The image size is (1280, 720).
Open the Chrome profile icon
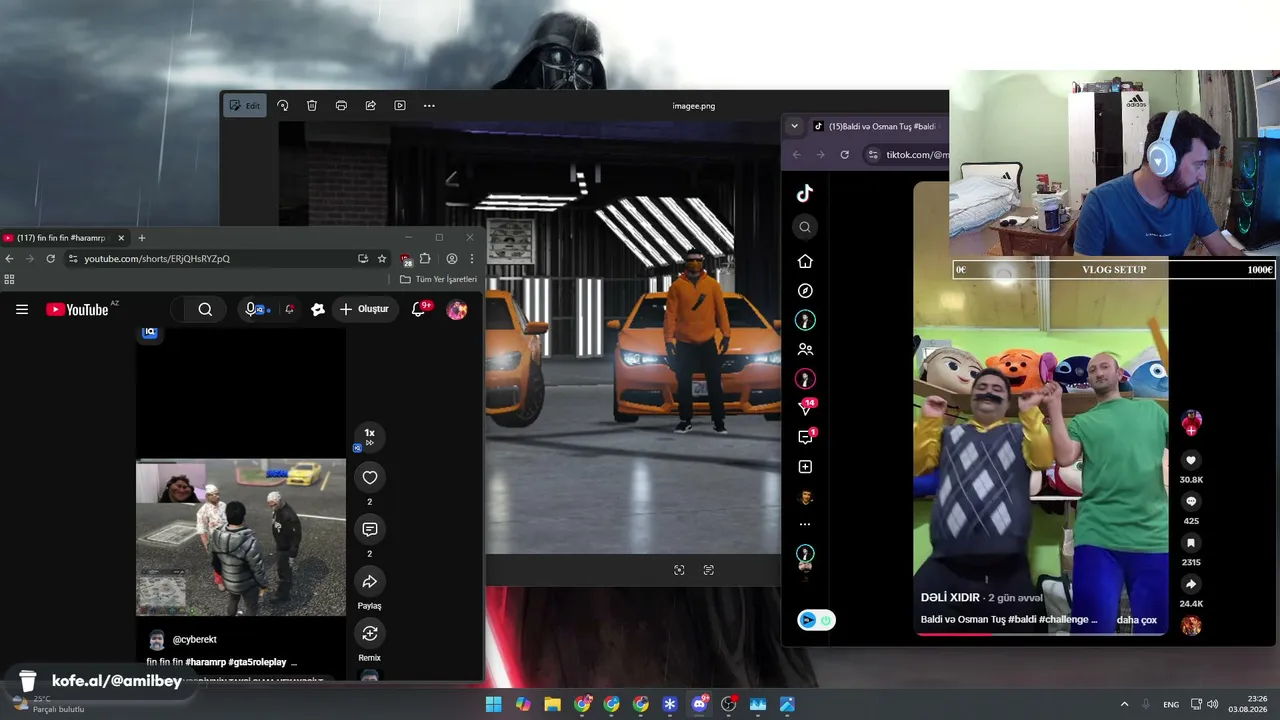click(x=452, y=259)
